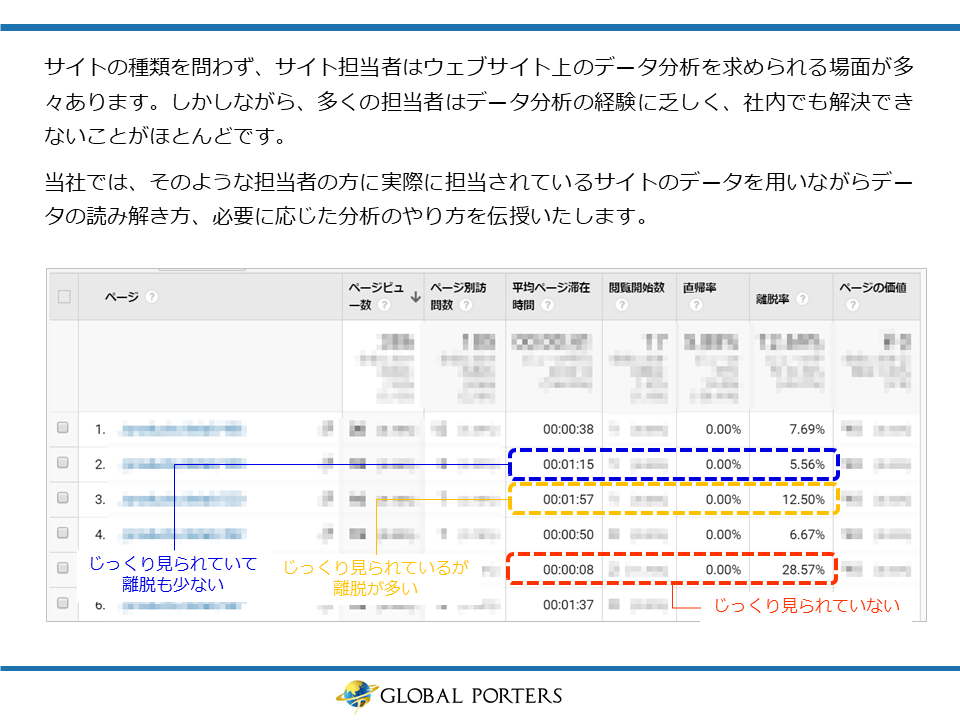The width and height of the screenshot is (960, 720).
Task: Sort by the 平均ページ滞在時間 column header
Action: tap(551, 287)
